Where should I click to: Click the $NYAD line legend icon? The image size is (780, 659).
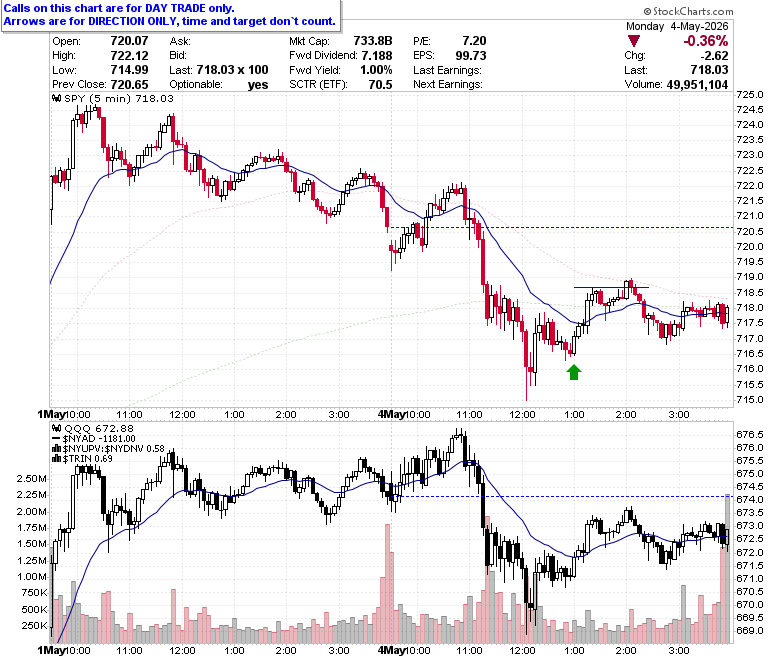[57, 439]
